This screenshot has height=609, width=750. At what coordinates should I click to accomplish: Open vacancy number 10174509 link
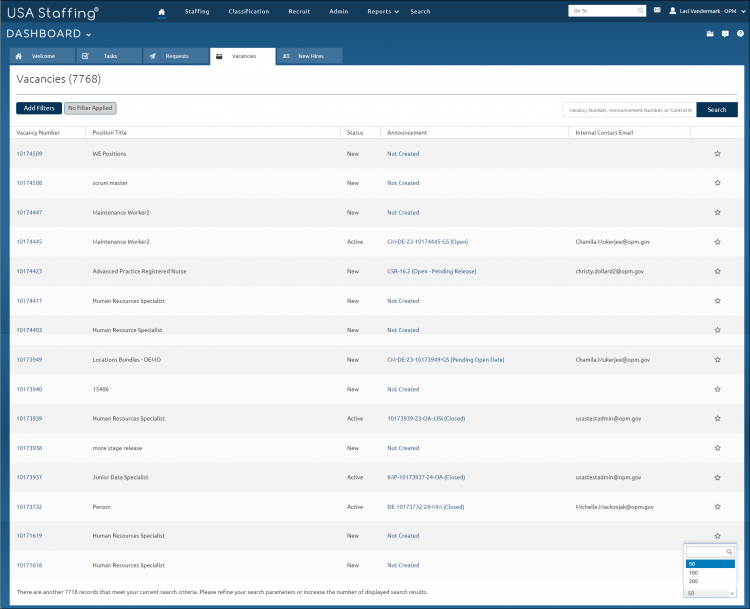coord(29,154)
